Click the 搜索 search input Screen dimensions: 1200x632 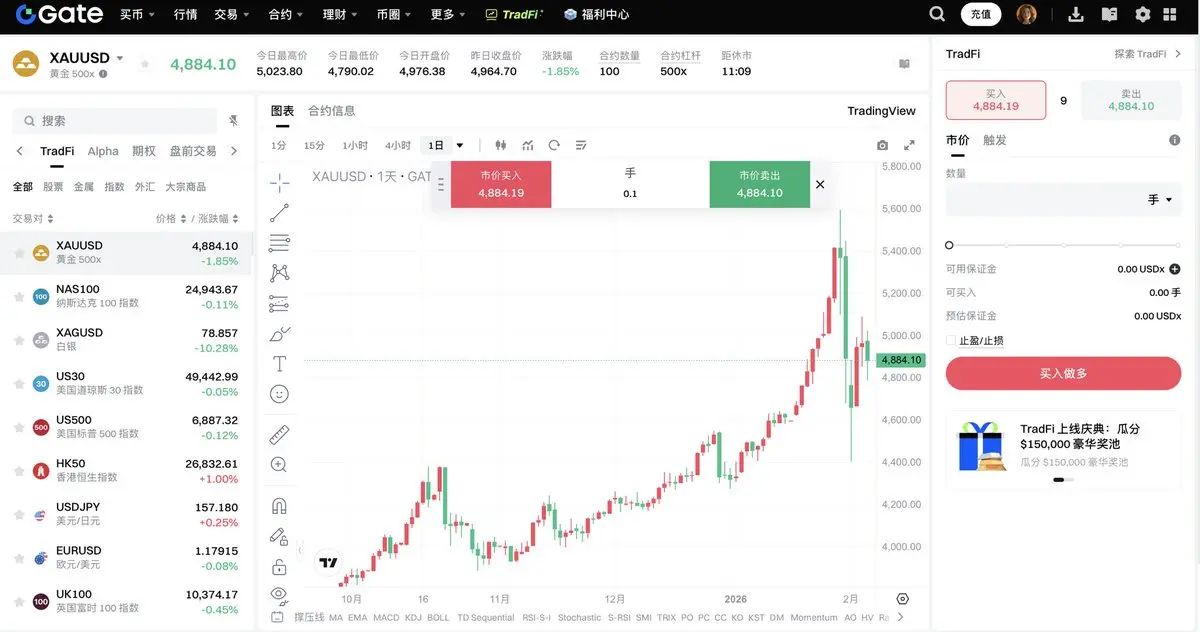click(x=114, y=120)
